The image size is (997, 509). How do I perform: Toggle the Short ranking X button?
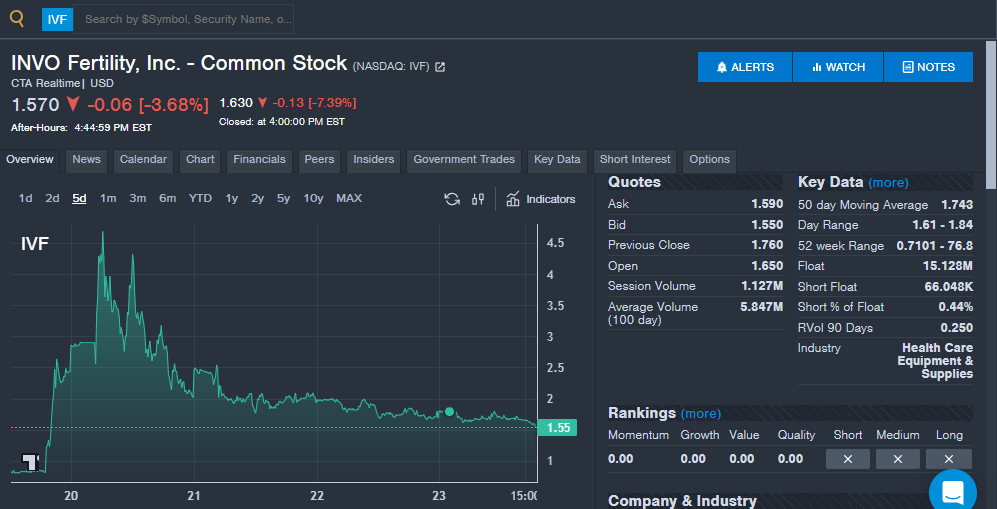[848, 459]
